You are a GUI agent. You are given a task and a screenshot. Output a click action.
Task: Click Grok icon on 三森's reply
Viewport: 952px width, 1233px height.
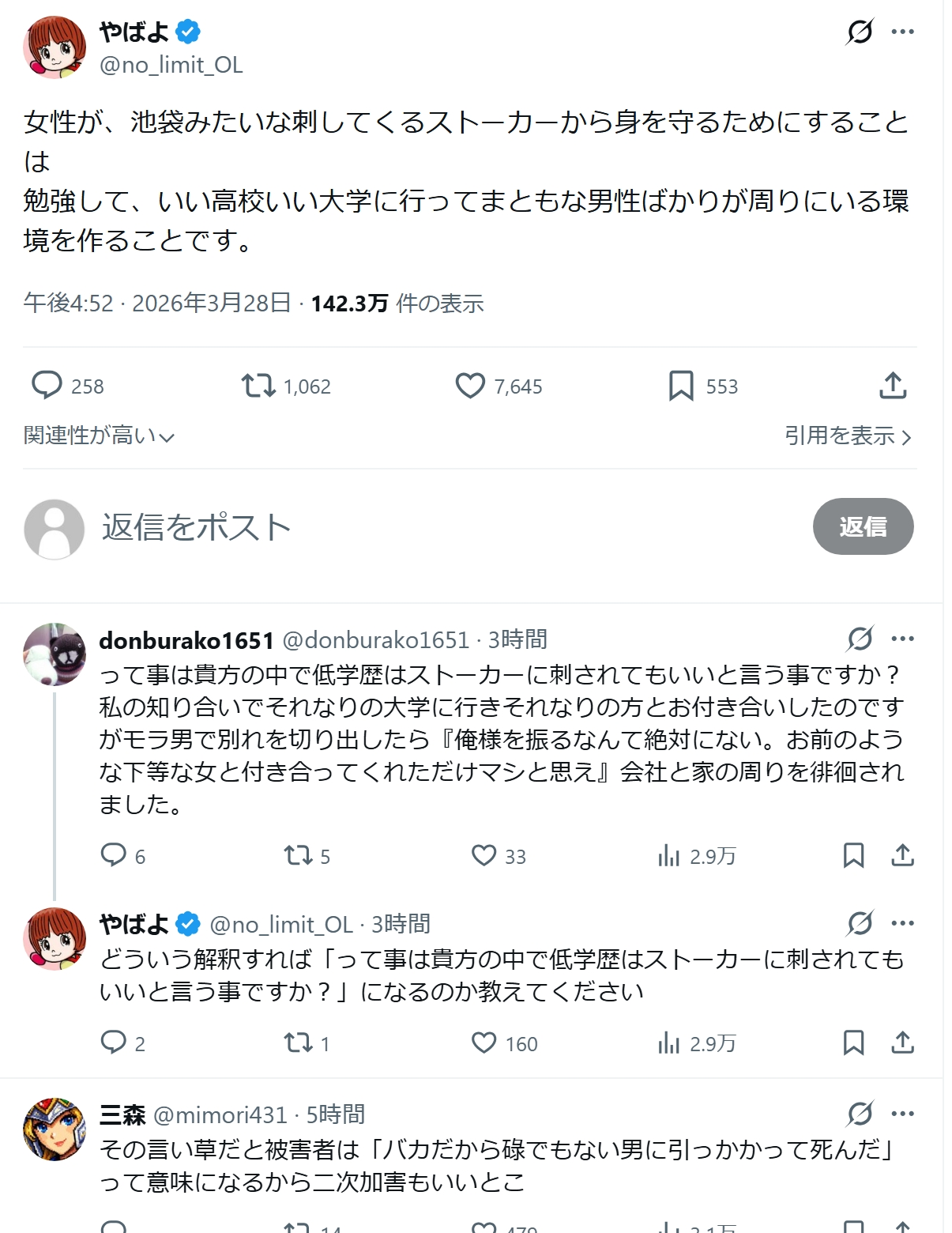pyautogui.click(x=860, y=1114)
